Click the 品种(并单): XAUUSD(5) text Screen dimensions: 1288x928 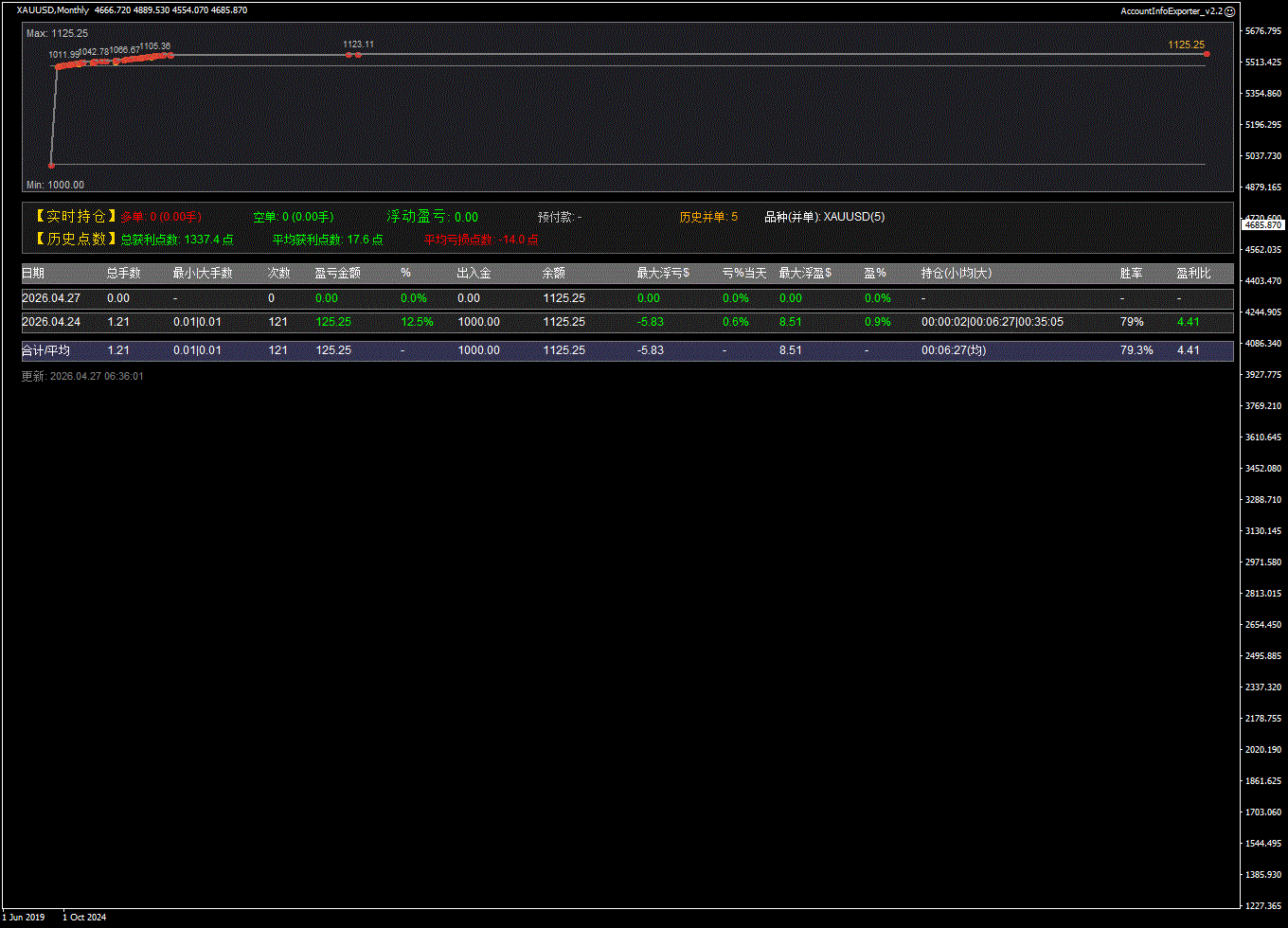pos(824,217)
